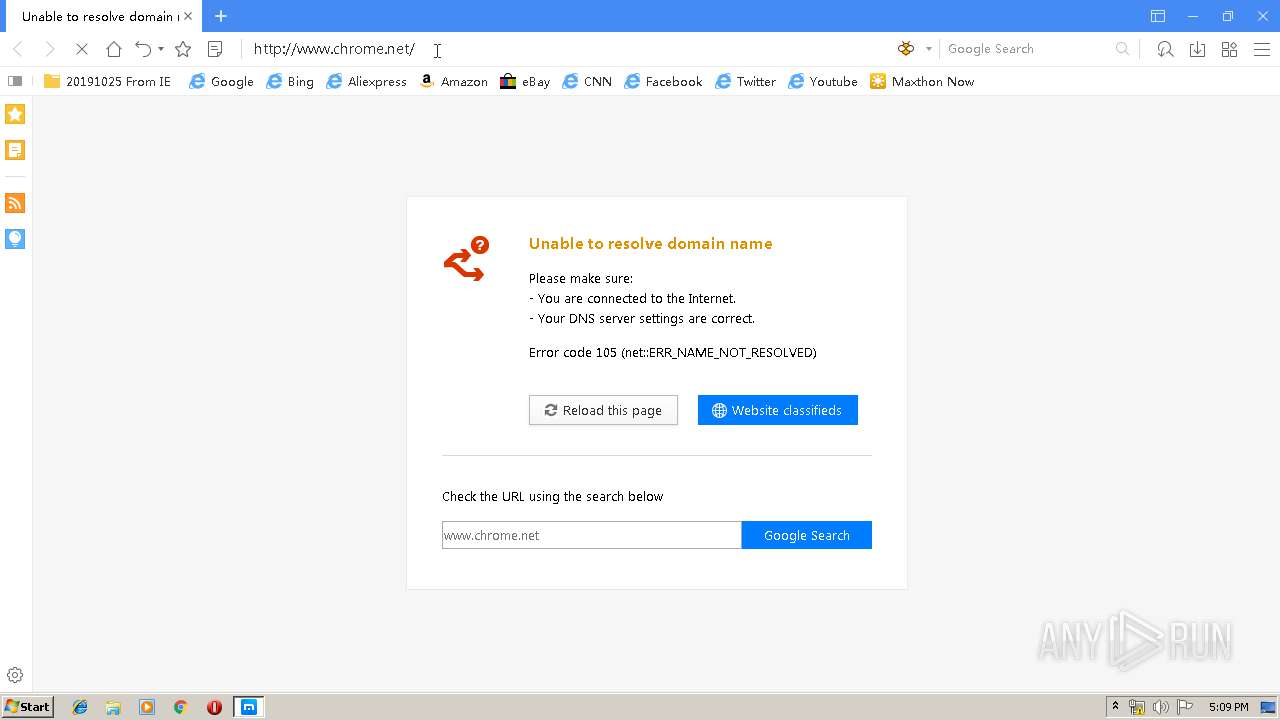Open the Windows Start menu
This screenshot has width=1280, height=720.
tap(27, 707)
